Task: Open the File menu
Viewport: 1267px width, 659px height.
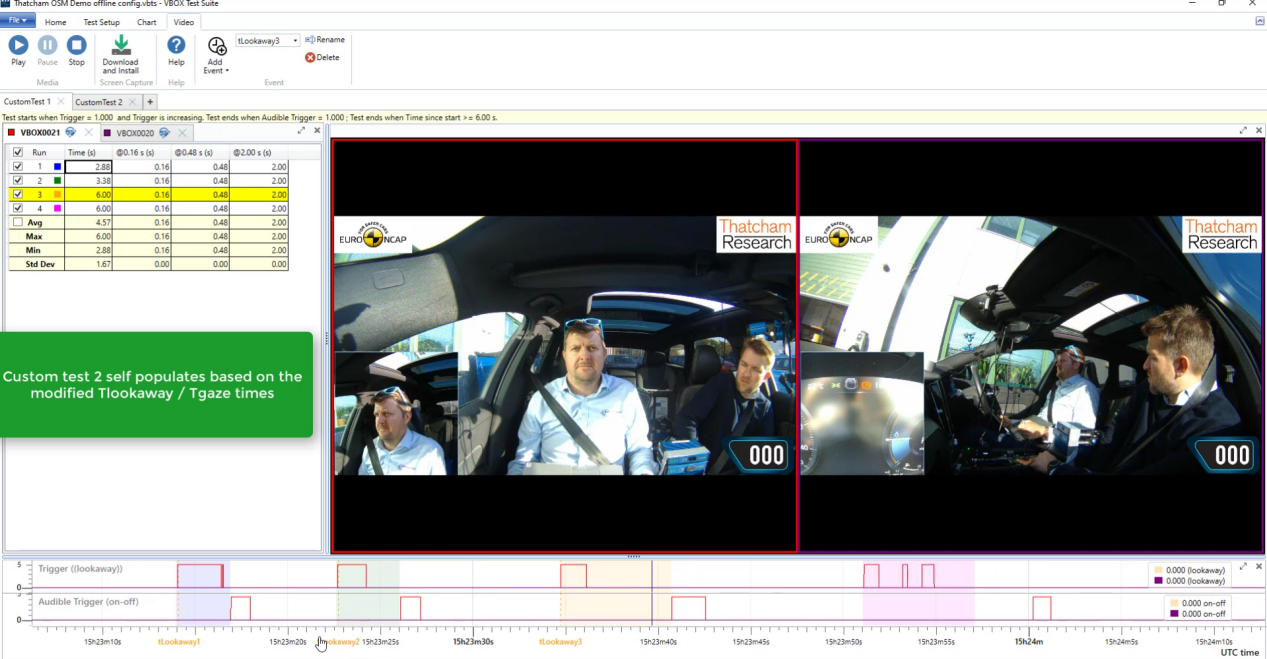Action: [x=17, y=21]
